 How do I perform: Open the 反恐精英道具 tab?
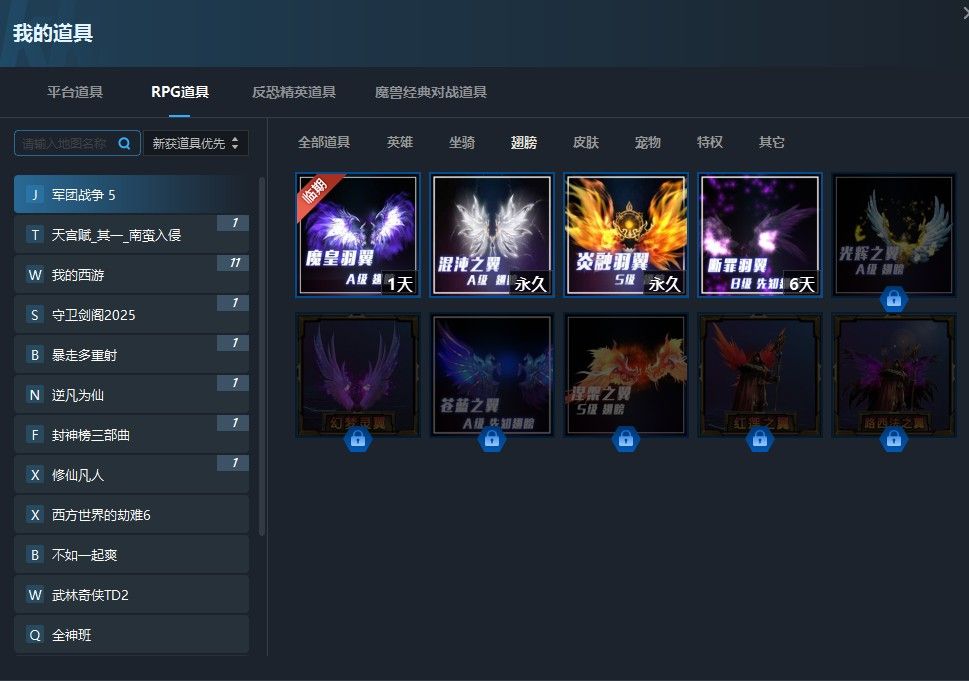click(294, 92)
